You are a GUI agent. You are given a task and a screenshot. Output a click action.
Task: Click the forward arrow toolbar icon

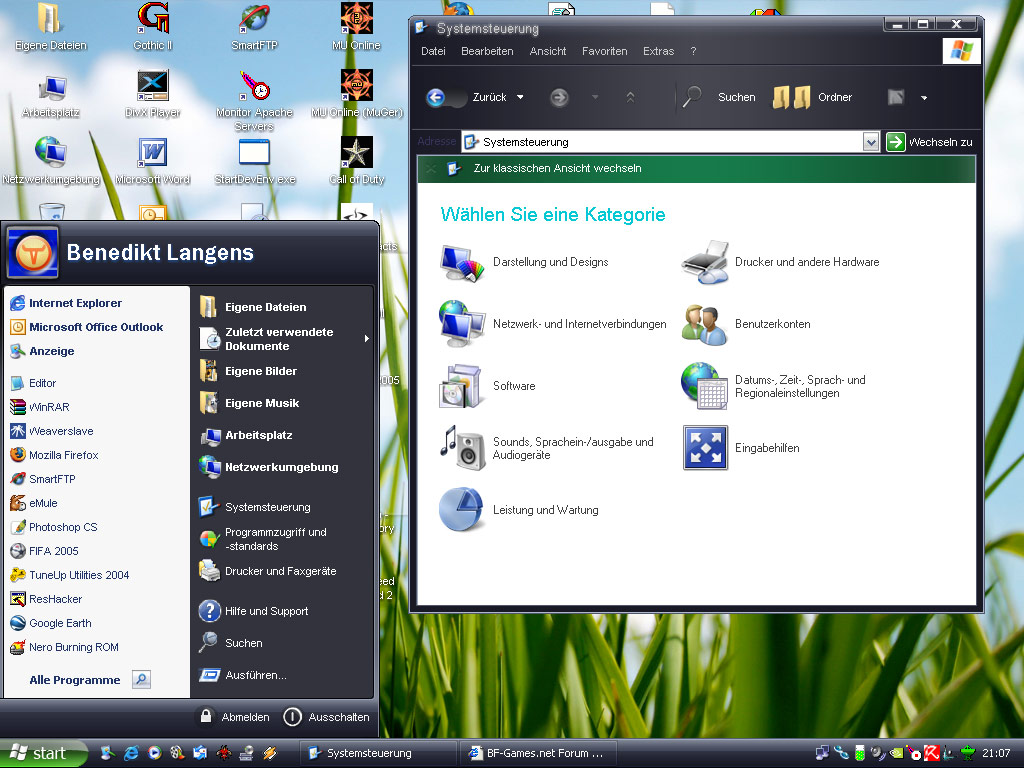click(559, 97)
